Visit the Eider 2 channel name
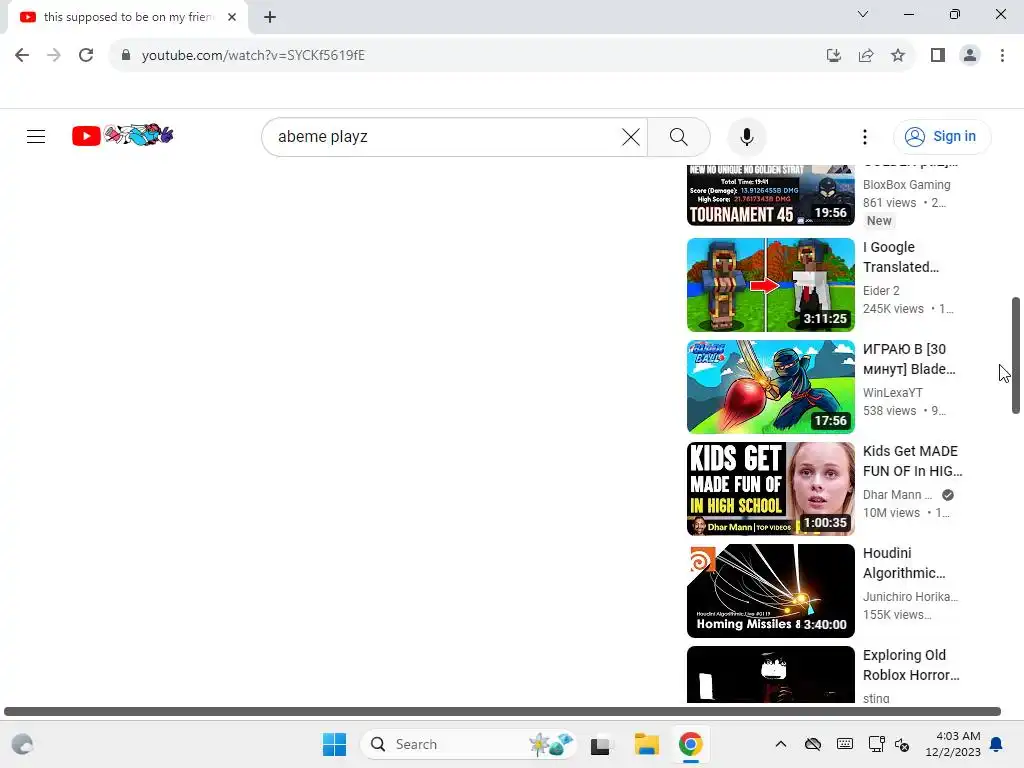 pos(881,291)
